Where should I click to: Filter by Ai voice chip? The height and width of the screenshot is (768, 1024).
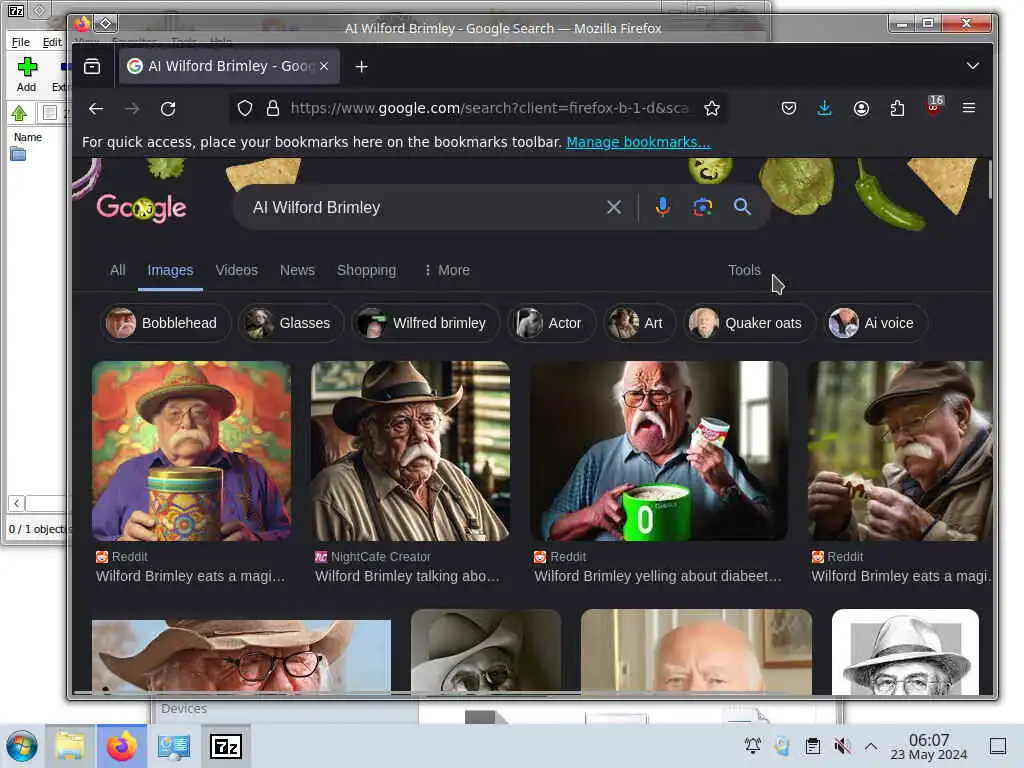[874, 323]
